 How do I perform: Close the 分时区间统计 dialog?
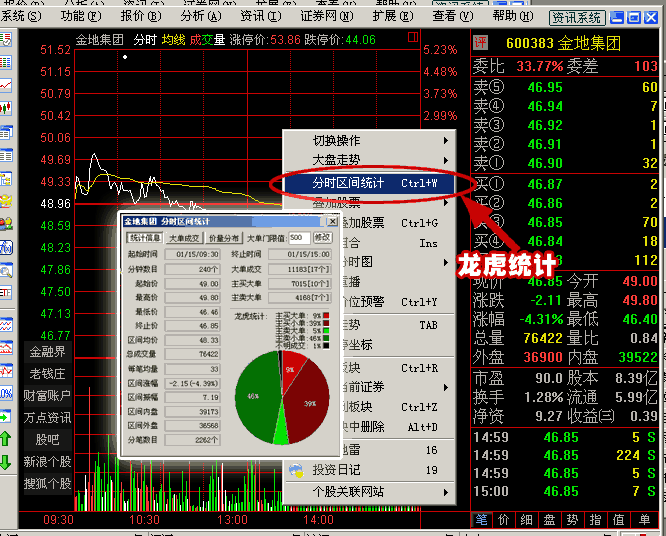tap(332, 222)
